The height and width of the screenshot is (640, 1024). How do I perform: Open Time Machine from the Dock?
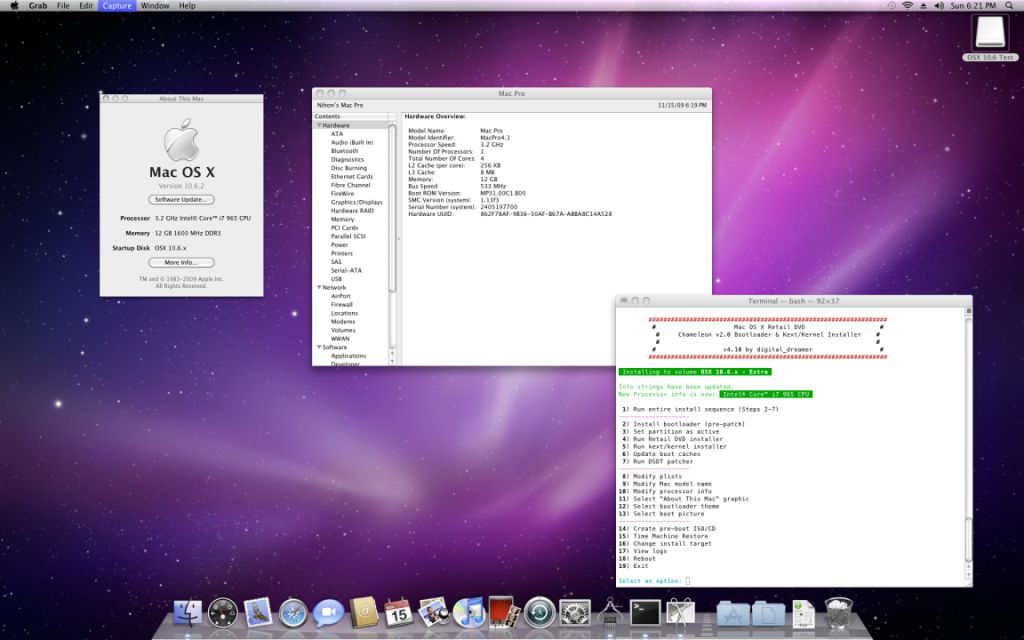tap(539, 613)
